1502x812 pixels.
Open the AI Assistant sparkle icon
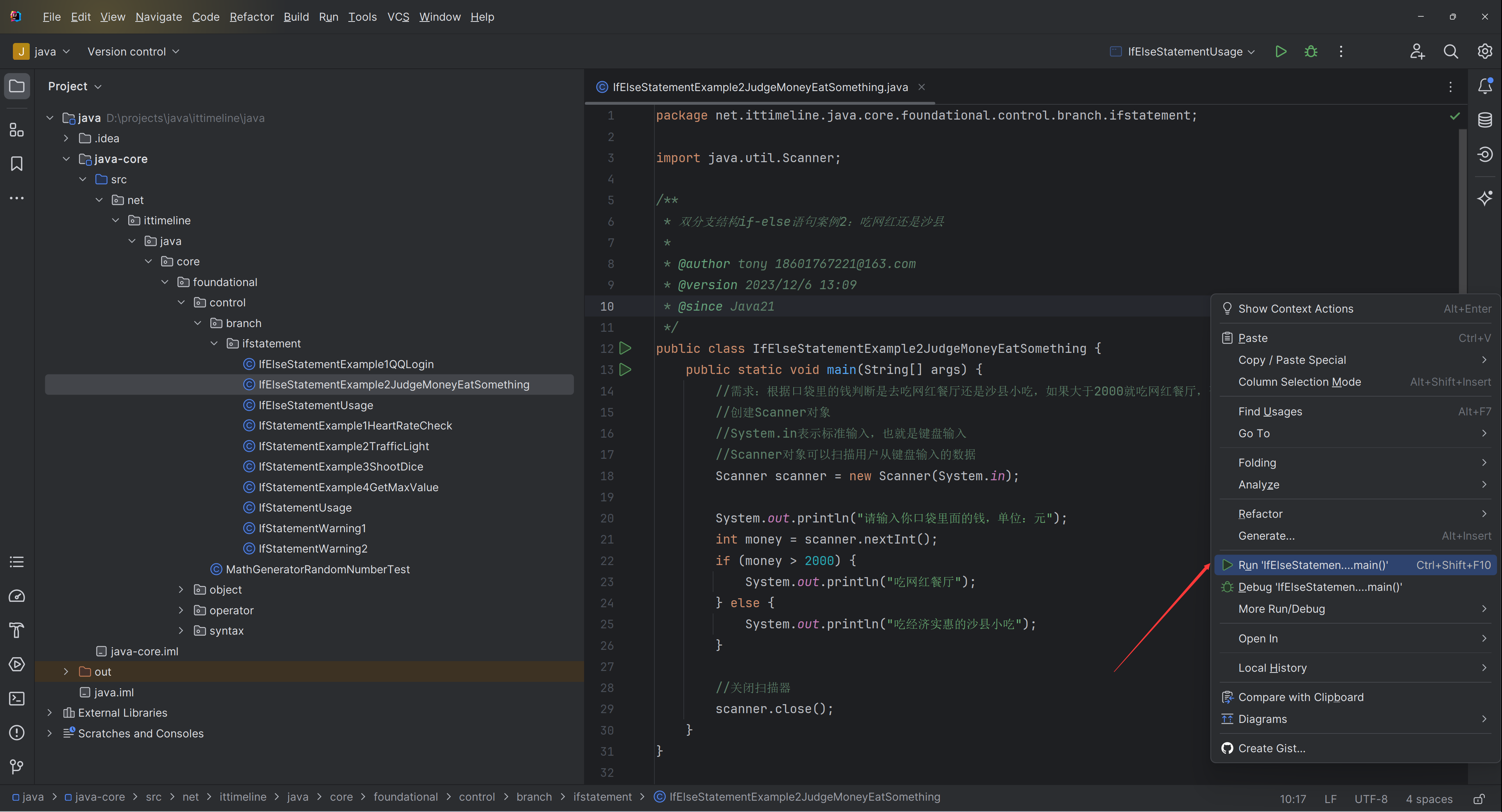[1484, 198]
